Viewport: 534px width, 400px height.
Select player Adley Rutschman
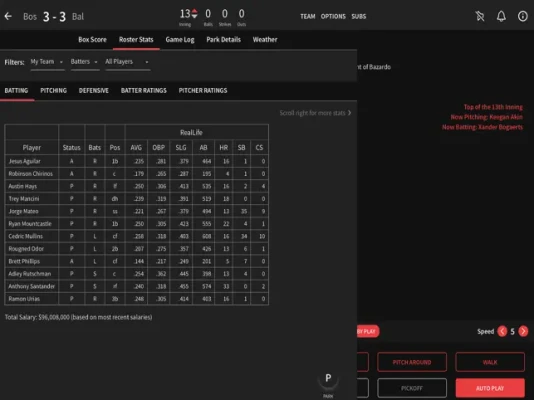tap(30, 274)
